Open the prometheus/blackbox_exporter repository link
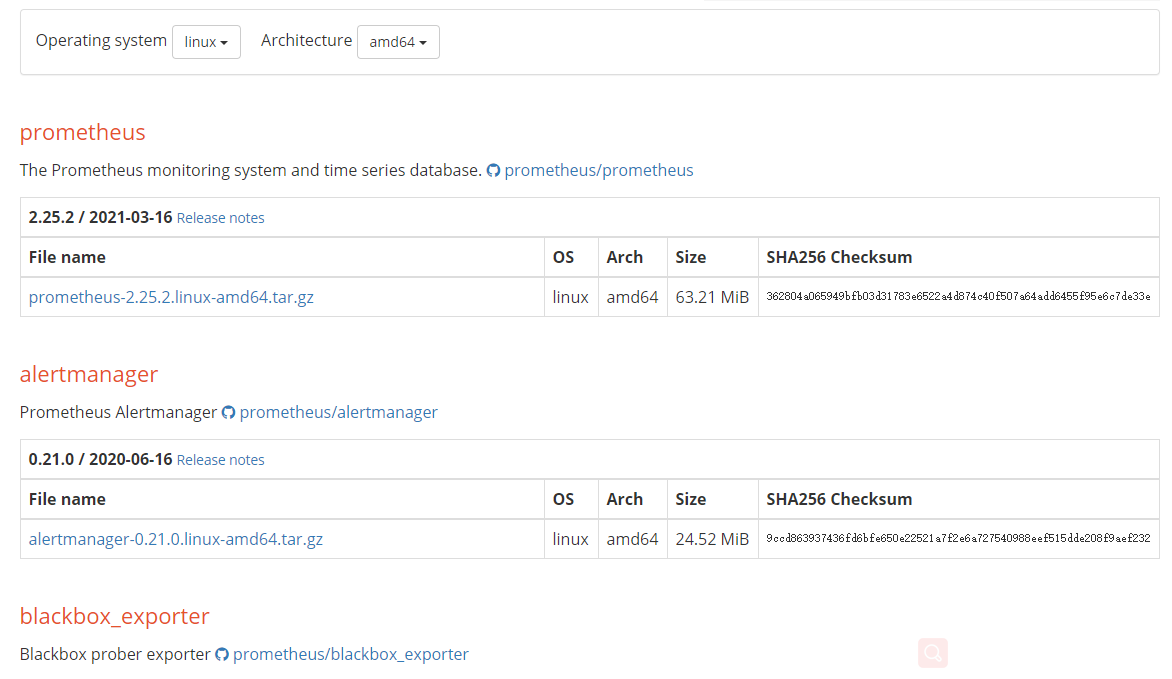Screen dimensions: 1172x679 click(x=351, y=654)
